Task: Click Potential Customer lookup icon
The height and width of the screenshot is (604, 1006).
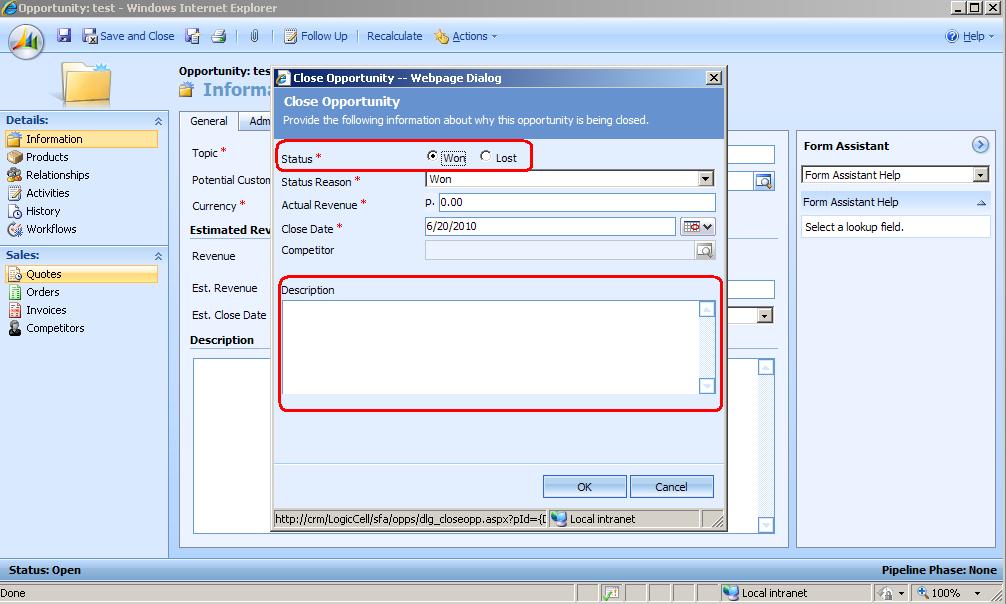Action: tap(763, 181)
